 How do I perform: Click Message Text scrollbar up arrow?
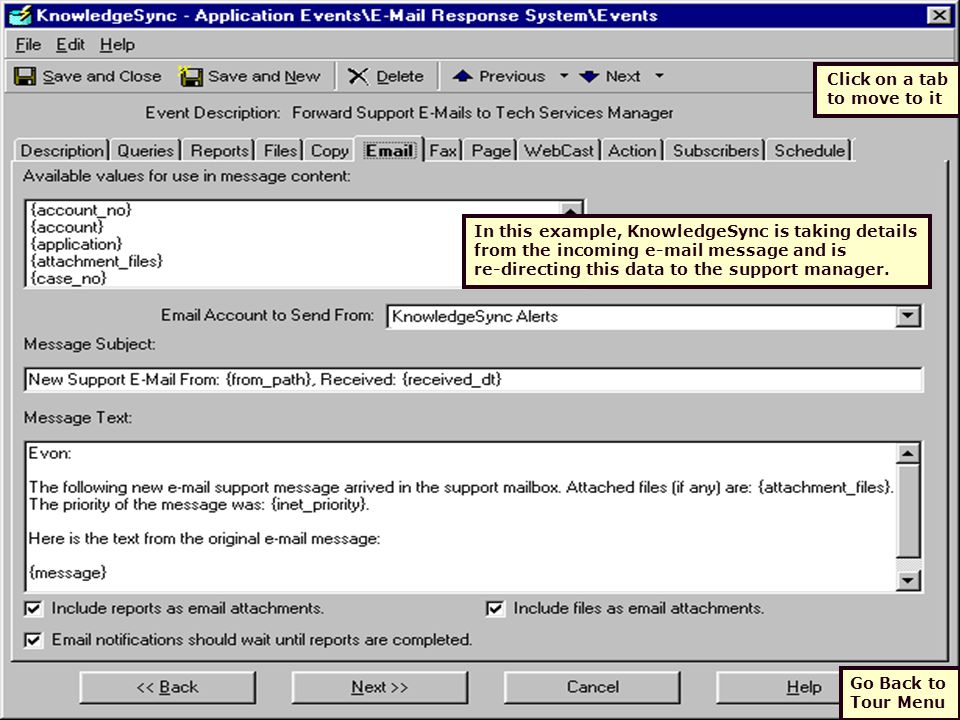(x=907, y=453)
